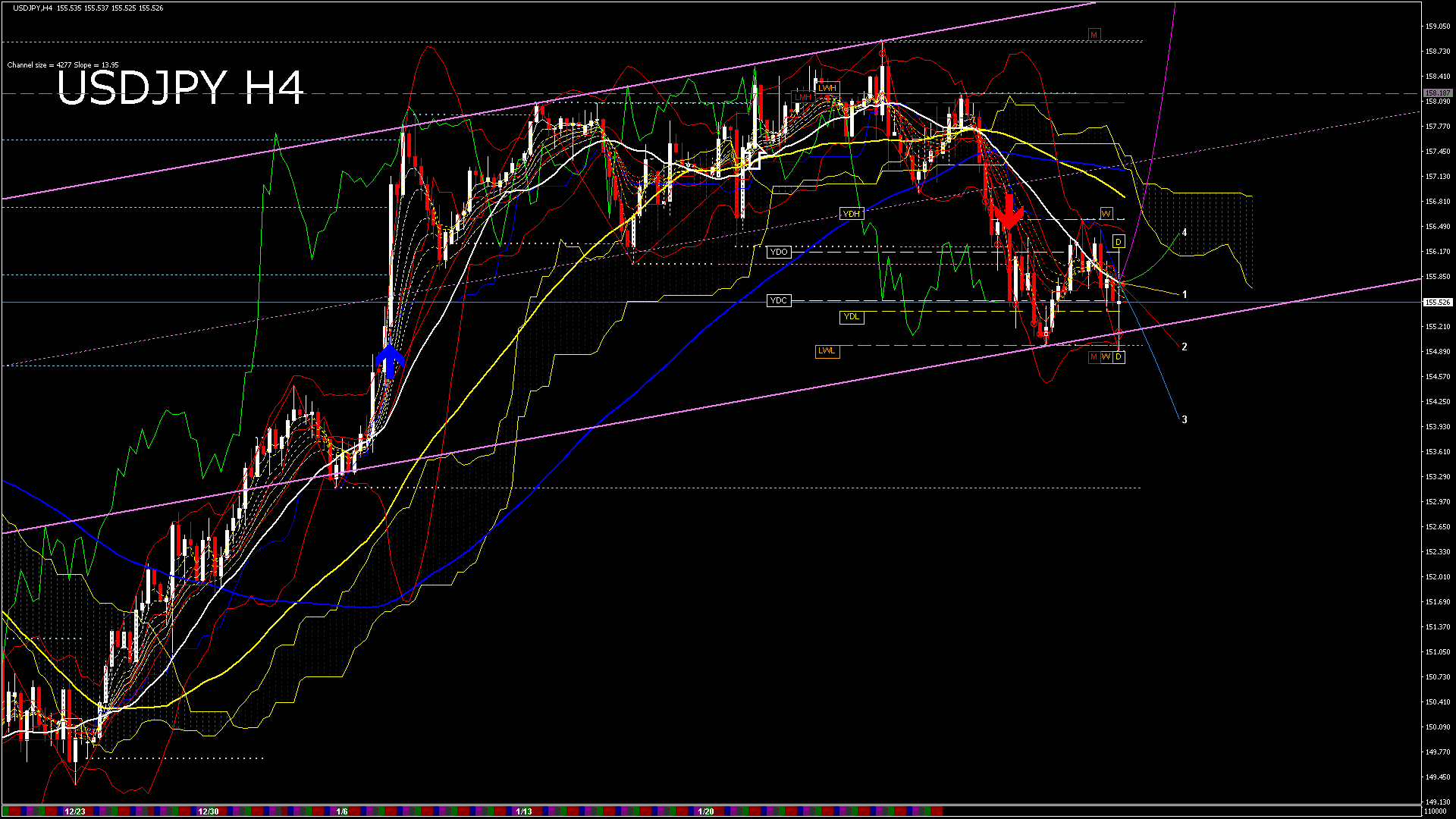Click the 158.187 price tag on axis
Viewport: 1456px width, 819px height.
(1438, 93)
